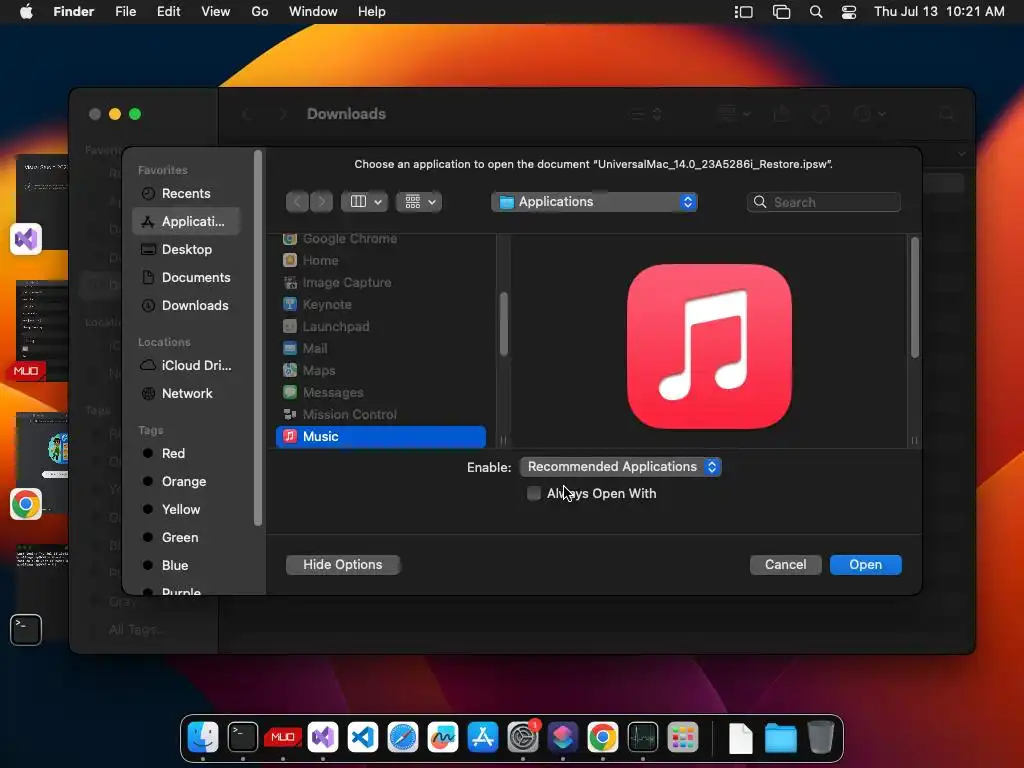
Task: Select iCloud Drive in the sidebar
Action: (186, 366)
